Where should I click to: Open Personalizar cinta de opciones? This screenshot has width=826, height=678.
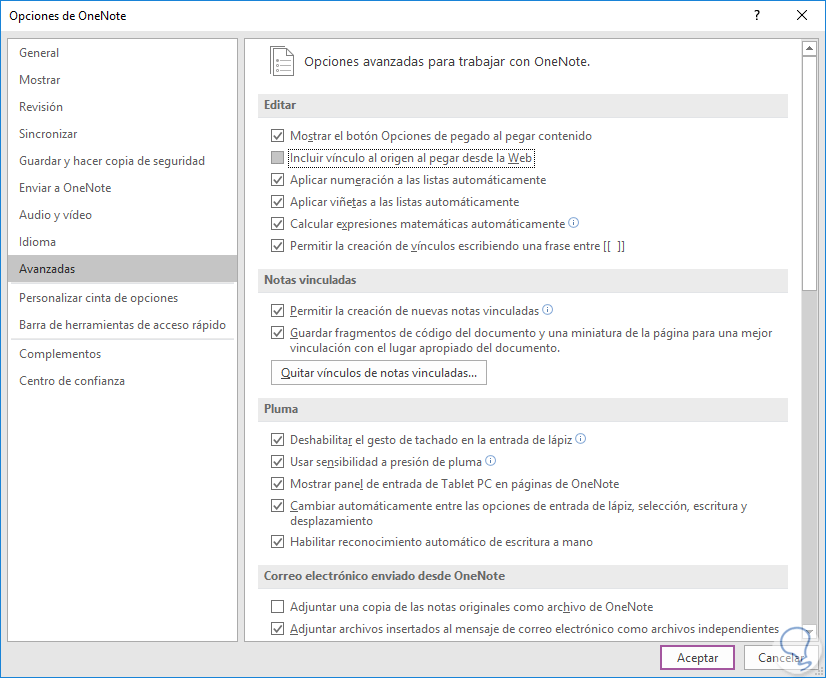(122, 298)
